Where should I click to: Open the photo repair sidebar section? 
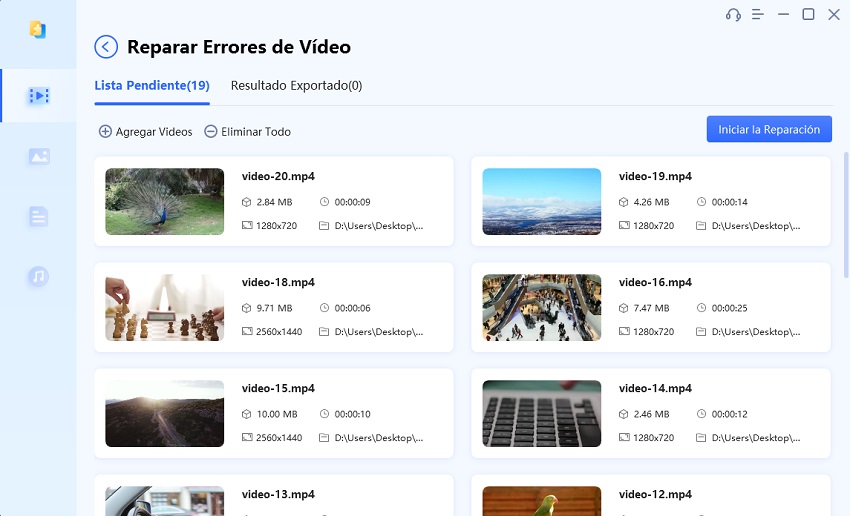tap(38, 157)
